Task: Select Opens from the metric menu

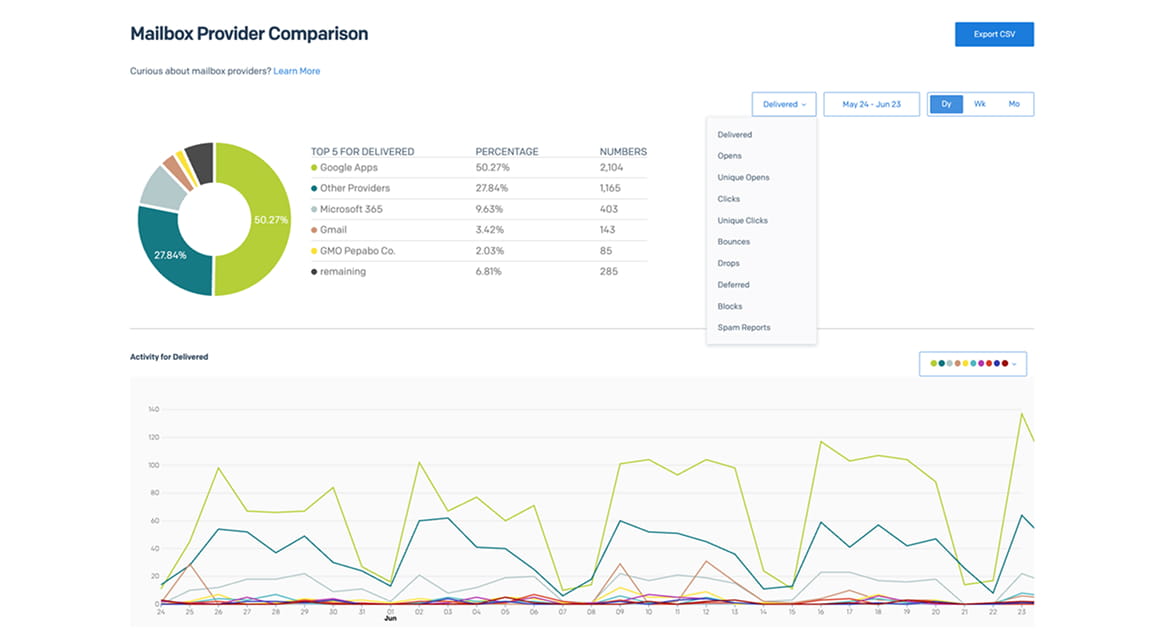Action: pyautogui.click(x=729, y=156)
